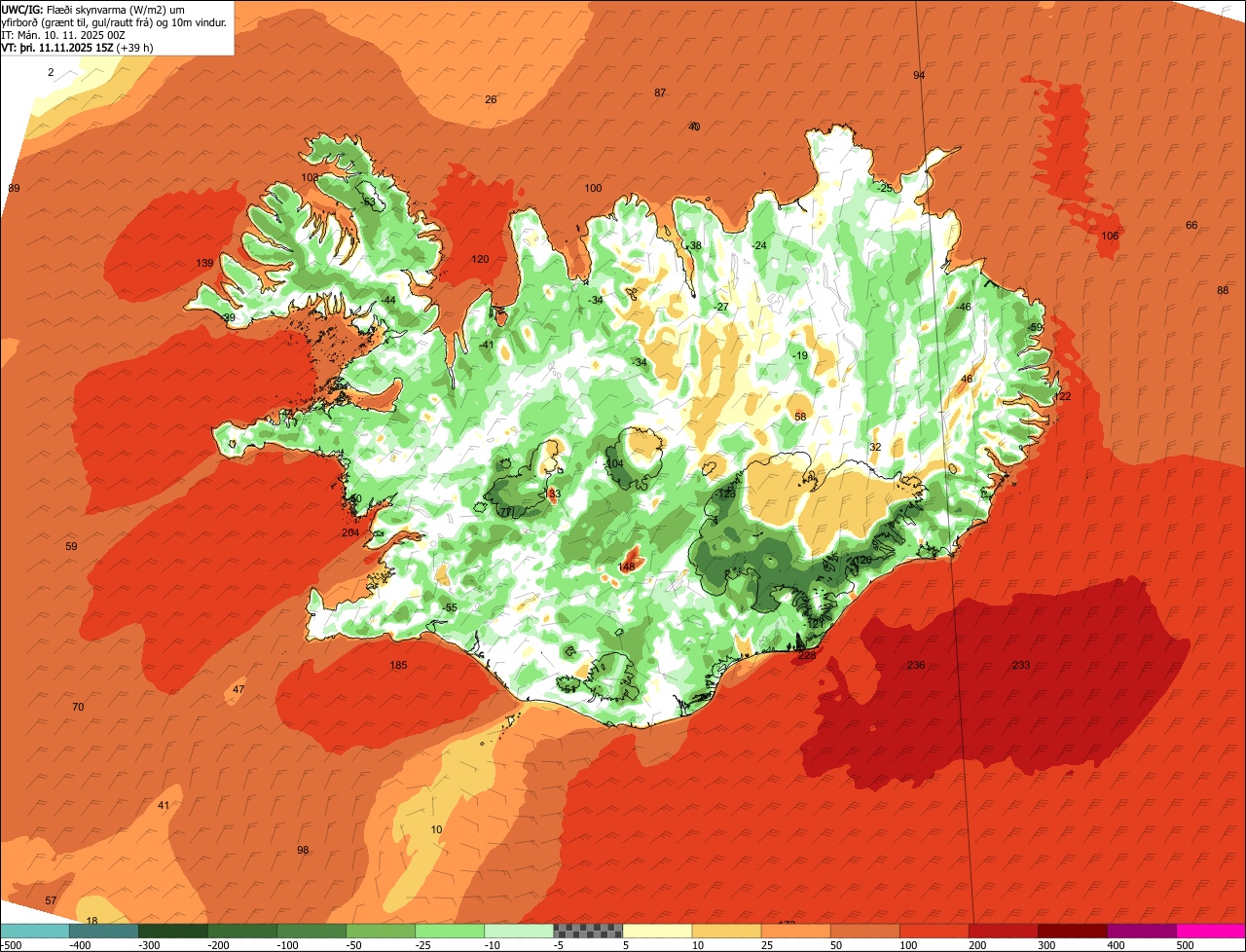This screenshot has width=1246, height=952.
Task: Click the value -19 in northeast interior
Action: [799, 355]
